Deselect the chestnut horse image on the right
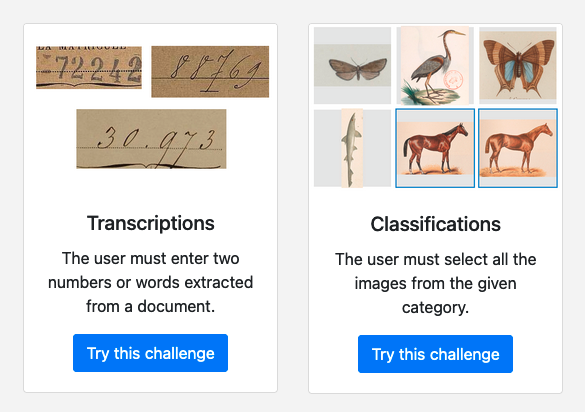585x412 pixels. (x=518, y=148)
